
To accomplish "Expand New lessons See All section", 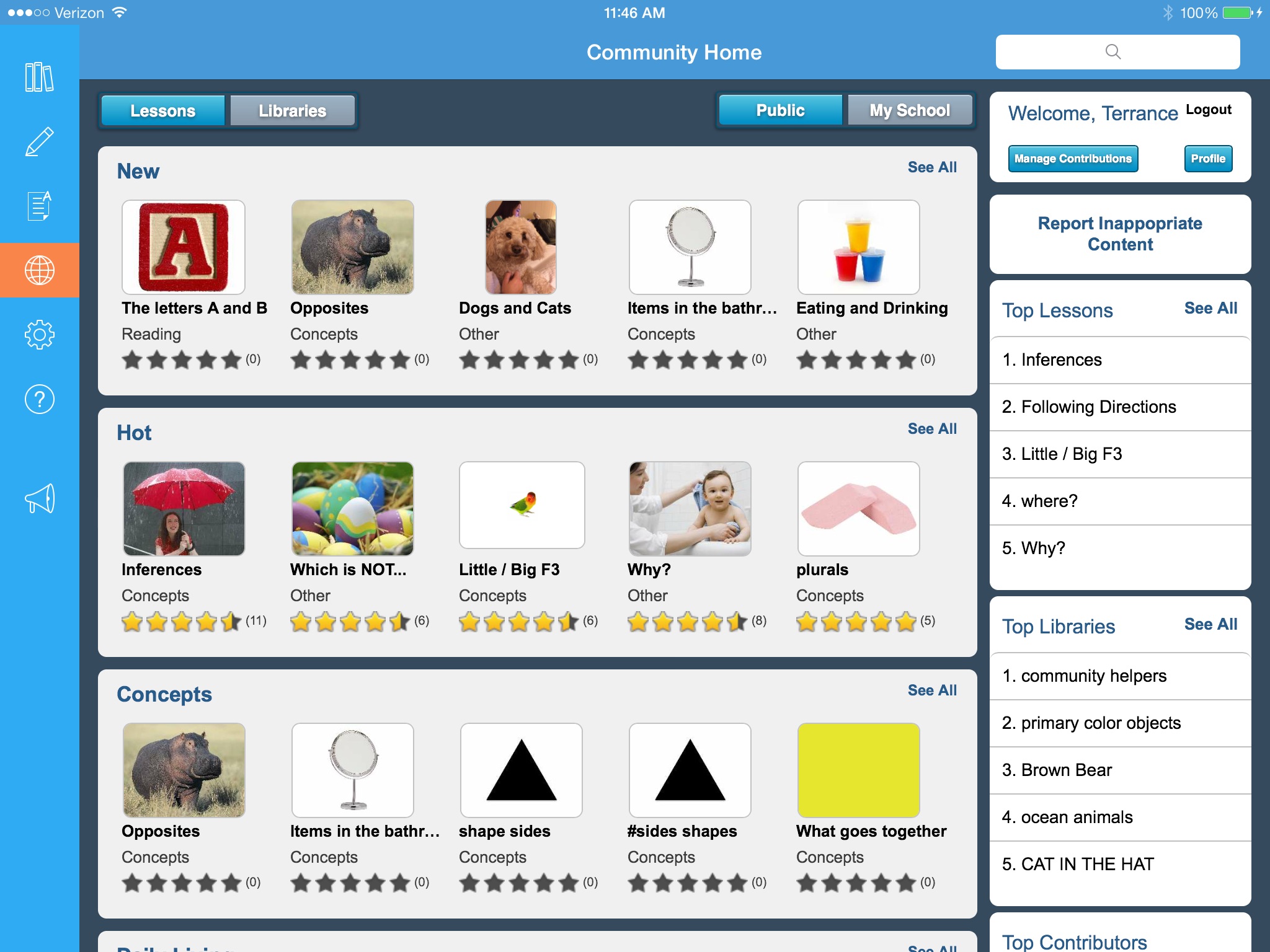I will click(930, 167).
